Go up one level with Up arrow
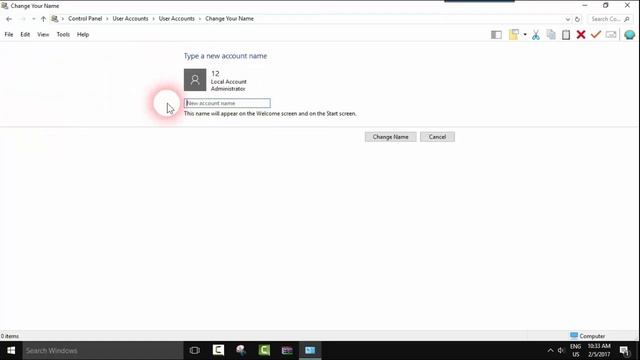This screenshot has width=640, height=360. point(43,19)
